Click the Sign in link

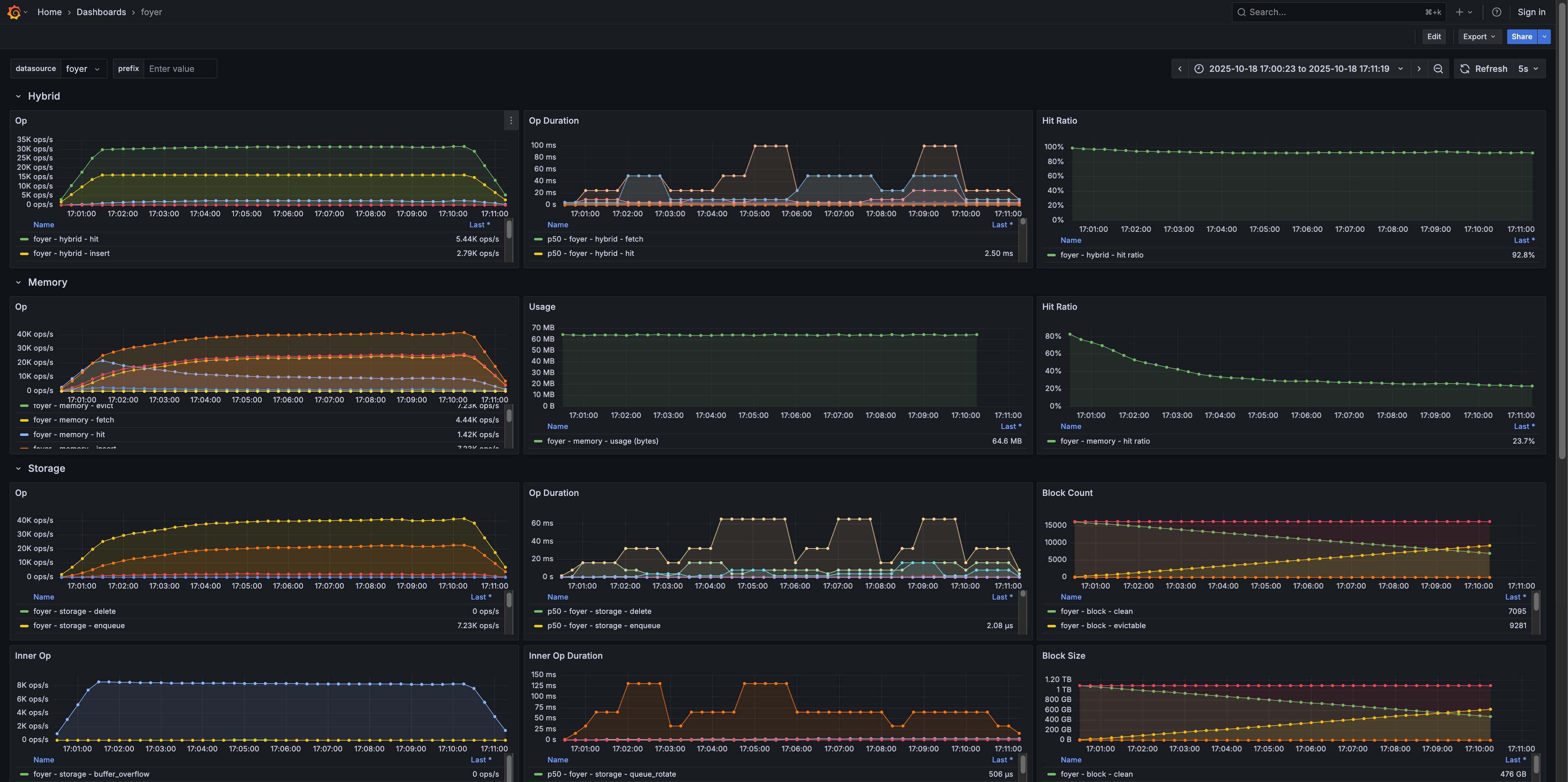1531,12
